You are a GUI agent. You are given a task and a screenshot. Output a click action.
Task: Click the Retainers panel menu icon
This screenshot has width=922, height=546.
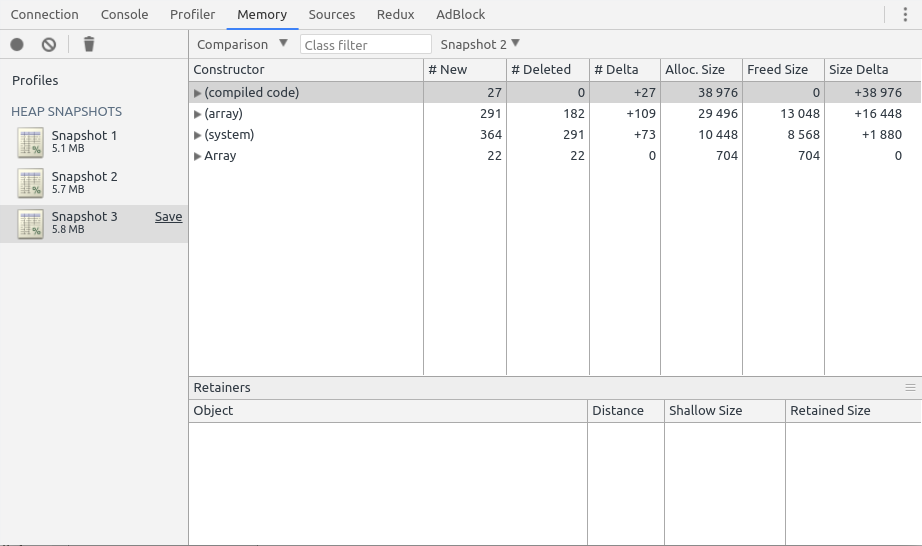pyautogui.click(x=910, y=387)
